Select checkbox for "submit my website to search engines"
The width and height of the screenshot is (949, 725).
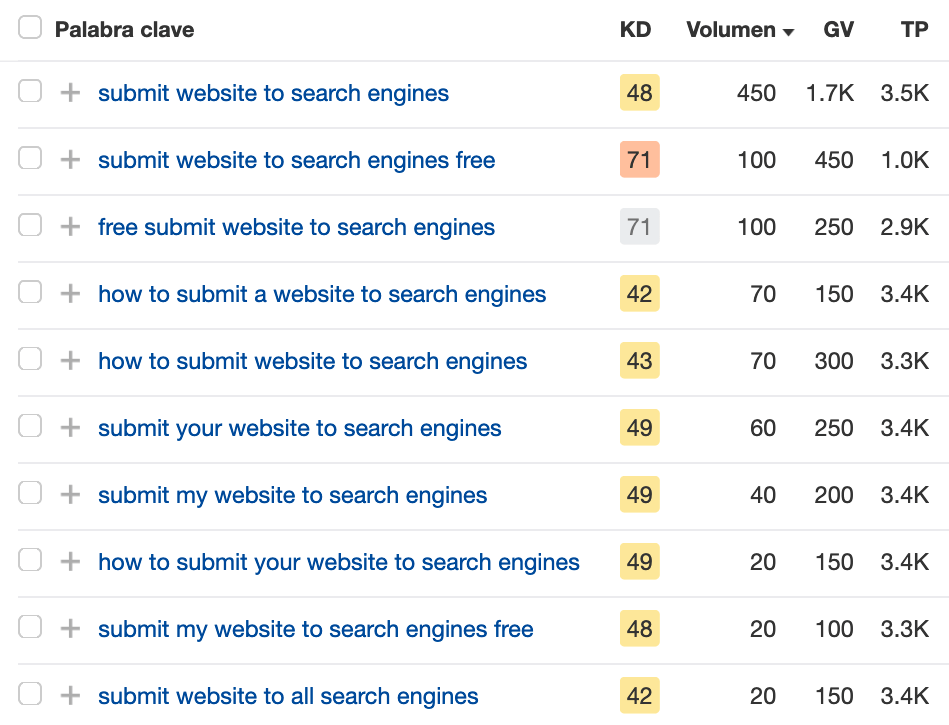pos(30,493)
